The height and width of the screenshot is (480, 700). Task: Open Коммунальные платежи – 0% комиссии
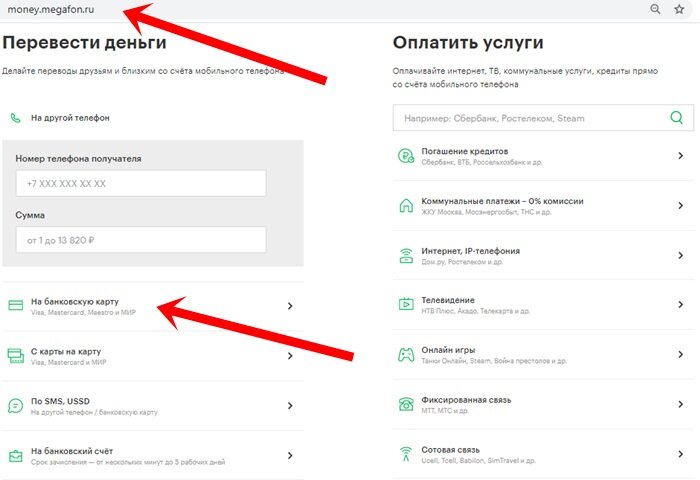tap(543, 205)
